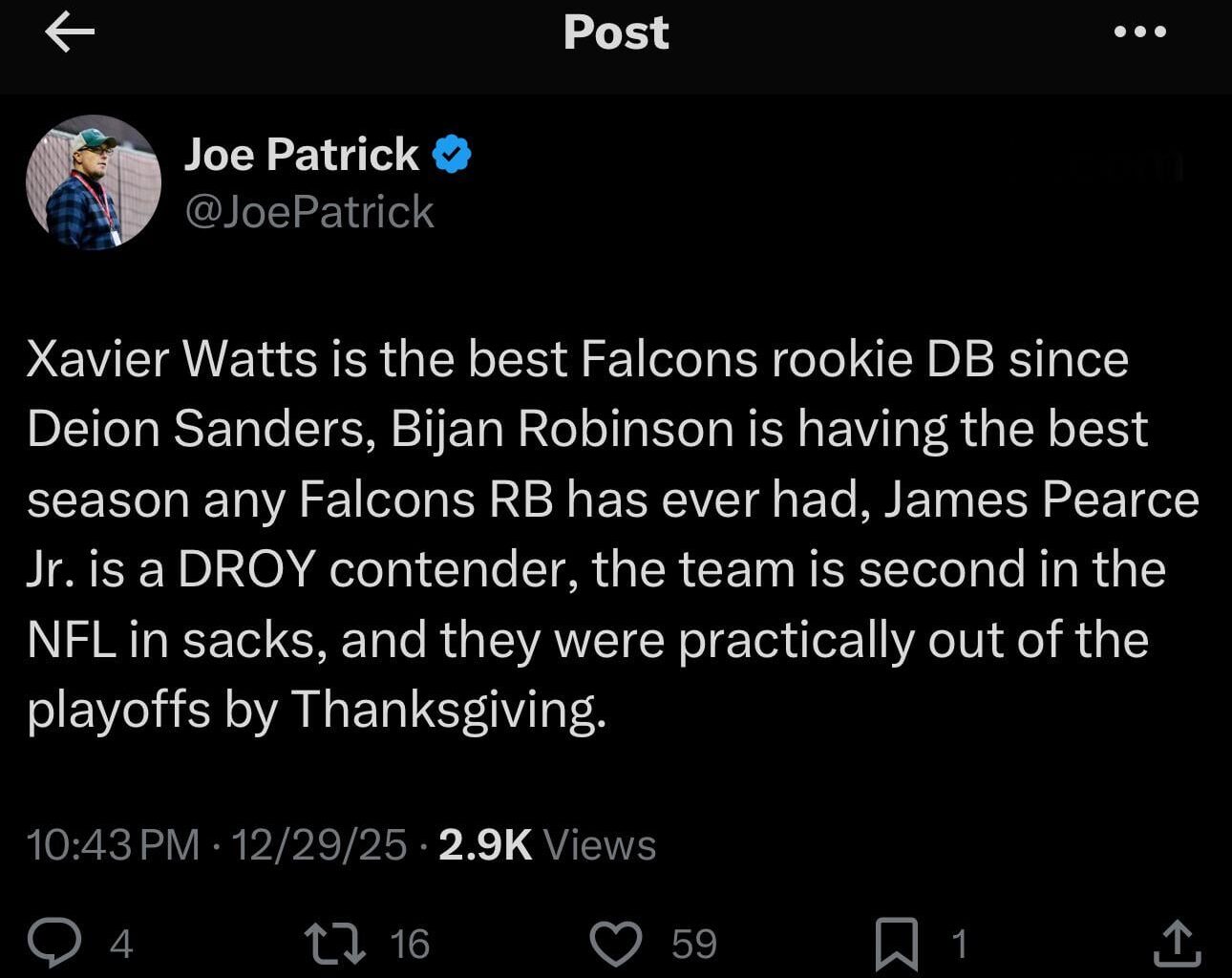
Task: Click the 12/29/25 post date
Action: tap(319, 845)
